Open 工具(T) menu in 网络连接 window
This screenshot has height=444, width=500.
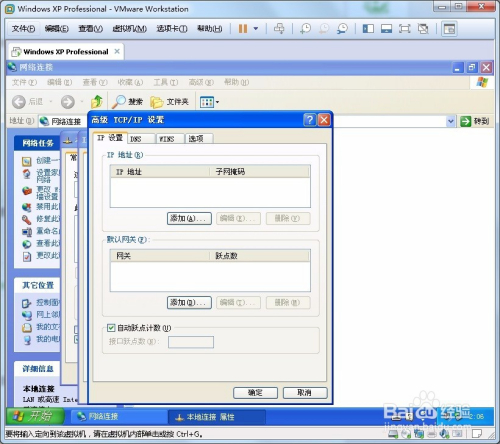[x=166, y=82]
